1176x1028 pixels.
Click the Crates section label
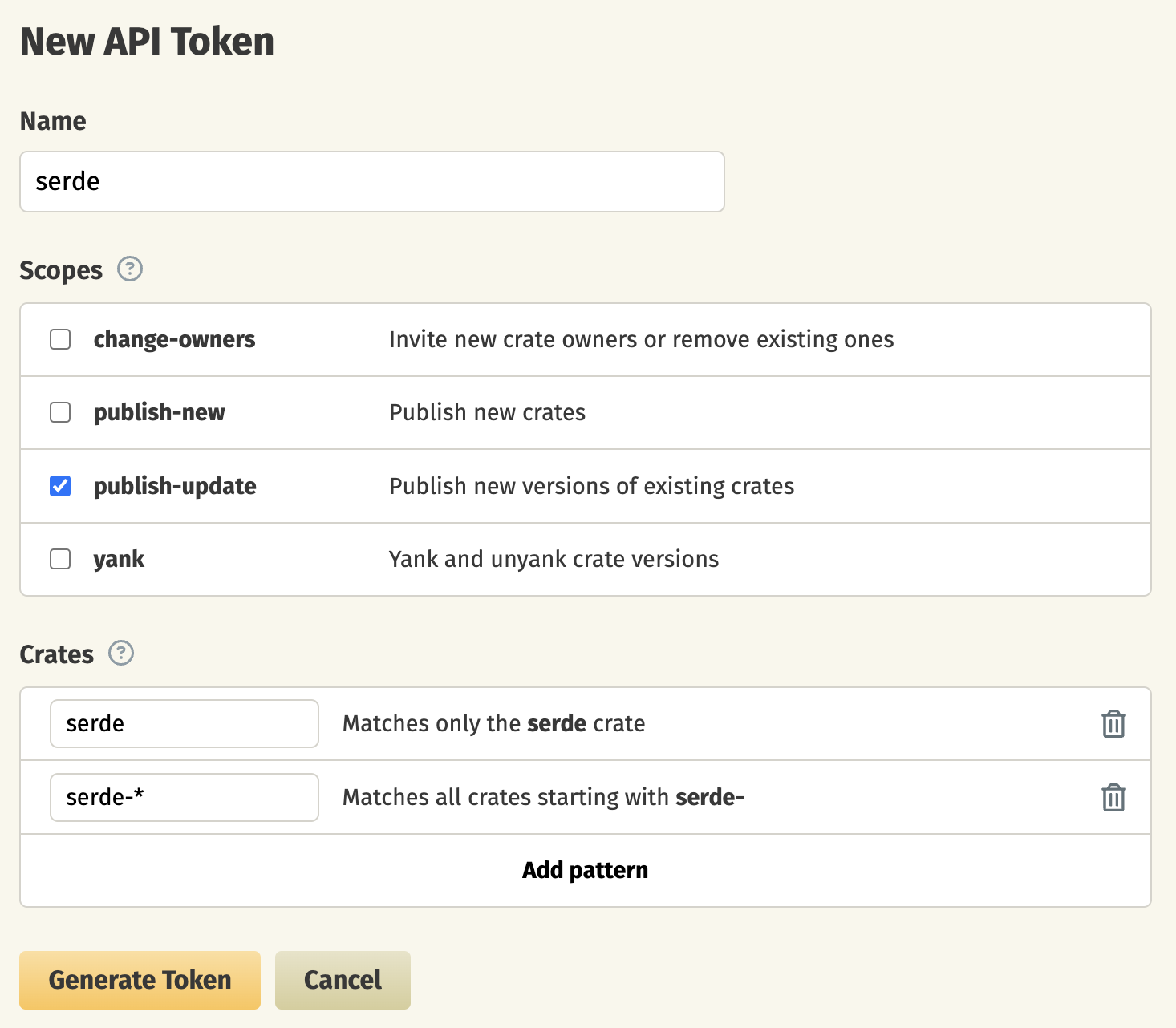[56, 654]
